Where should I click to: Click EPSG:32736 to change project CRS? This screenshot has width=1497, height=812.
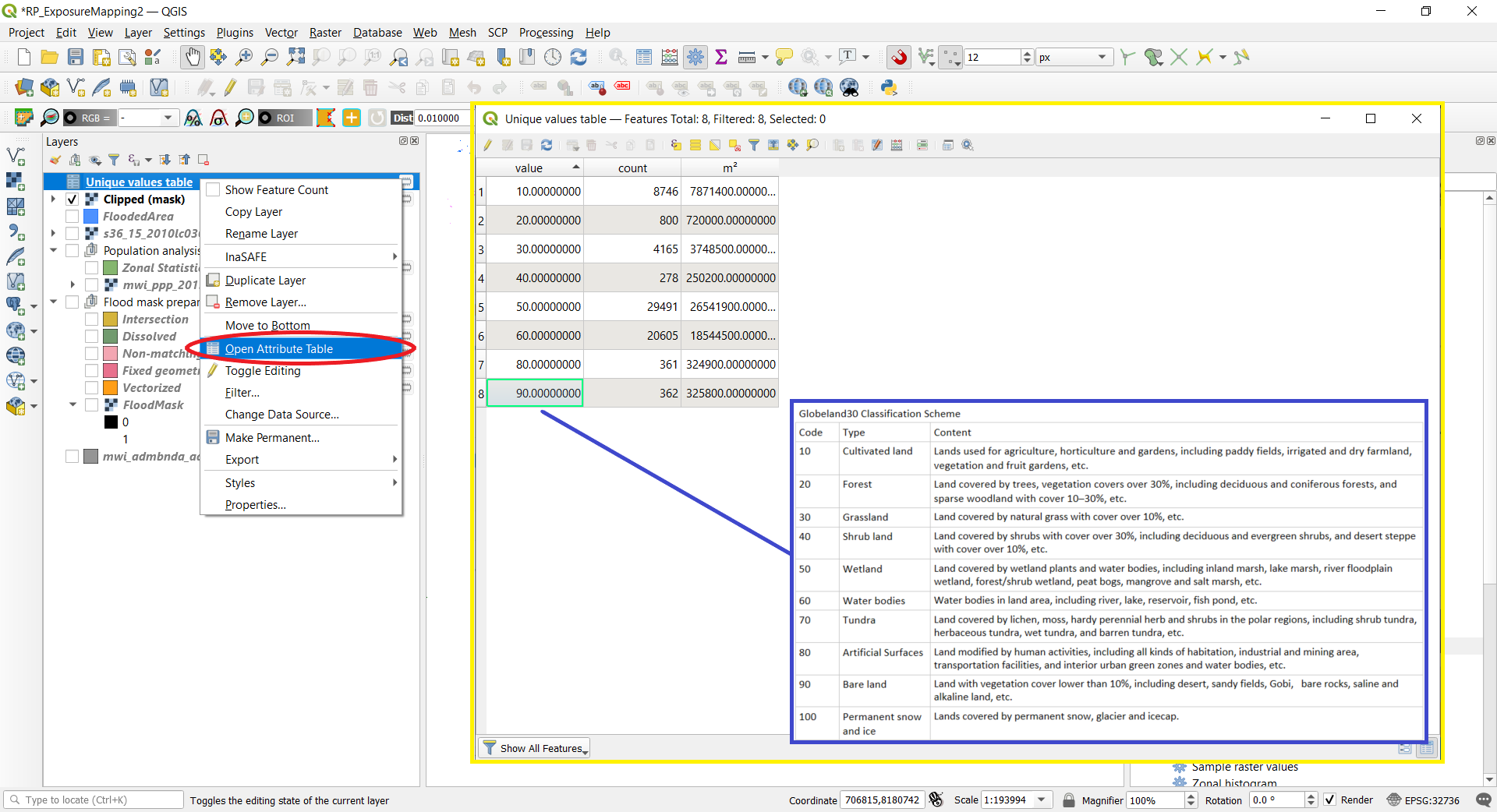click(x=1431, y=800)
